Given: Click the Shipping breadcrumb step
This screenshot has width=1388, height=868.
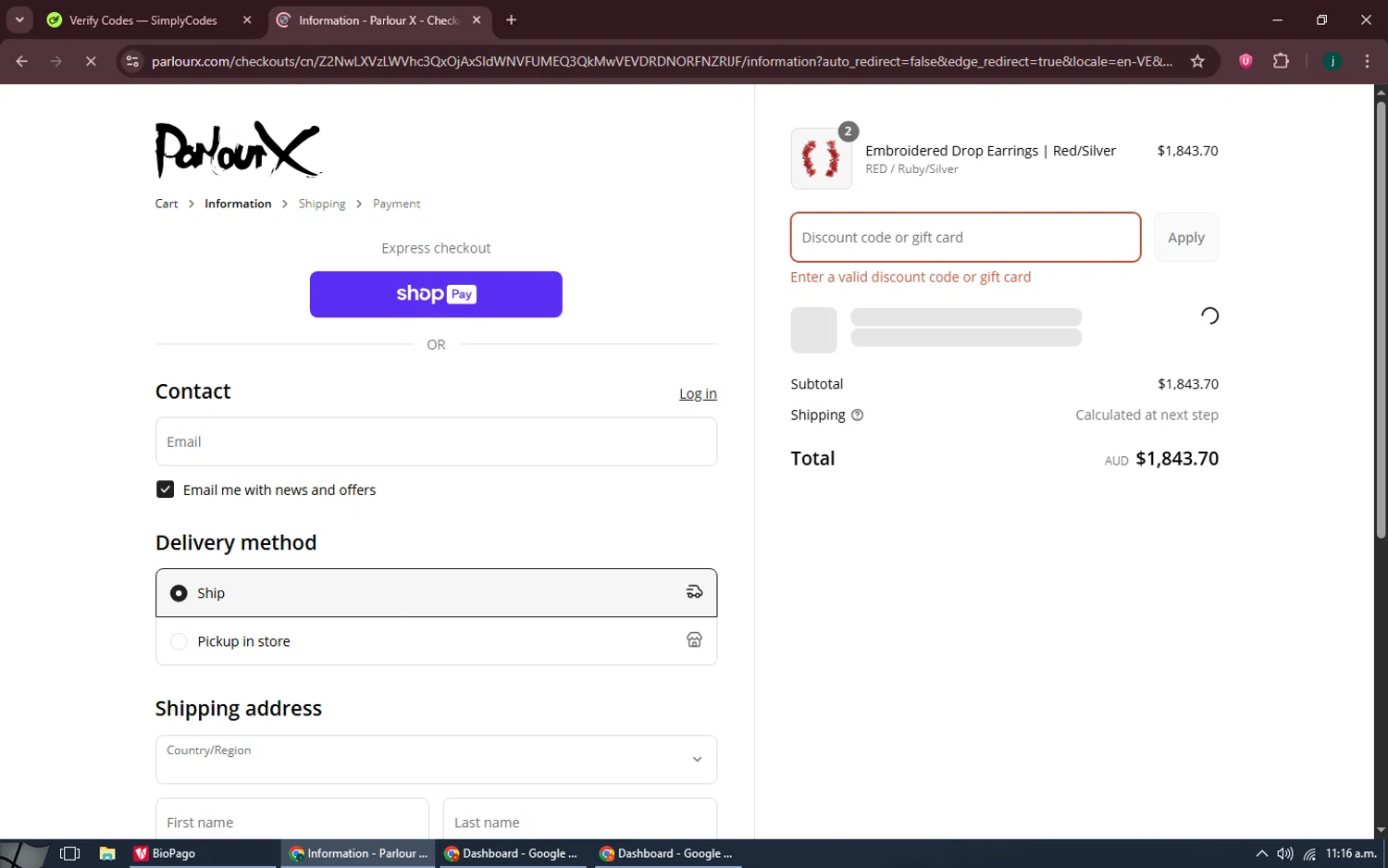Looking at the screenshot, I should point(322,204).
